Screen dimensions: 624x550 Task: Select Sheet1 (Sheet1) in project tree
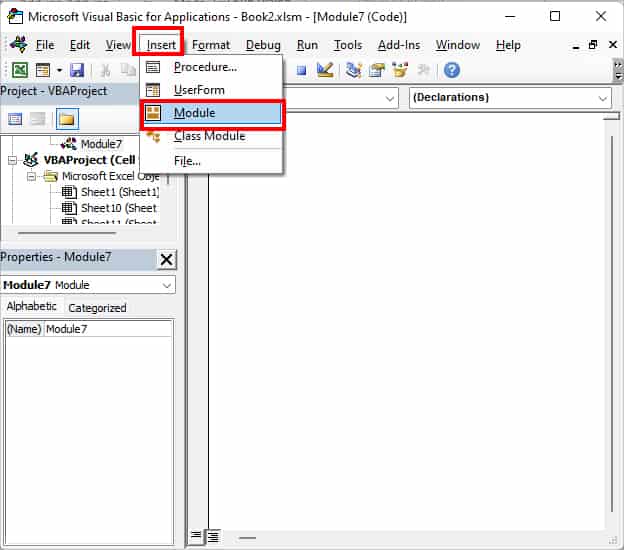click(120, 192)
